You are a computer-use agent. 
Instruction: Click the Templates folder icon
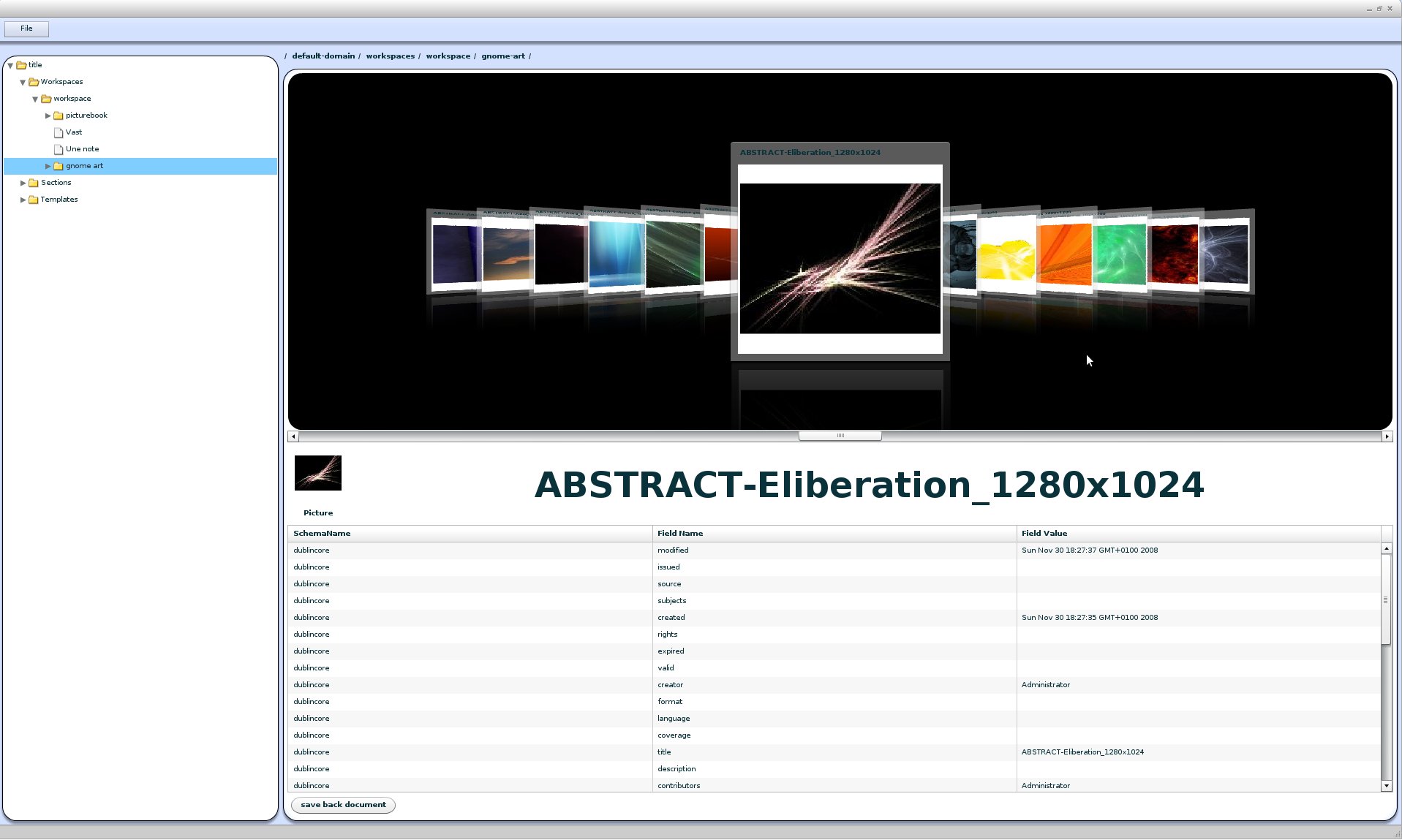34,200
